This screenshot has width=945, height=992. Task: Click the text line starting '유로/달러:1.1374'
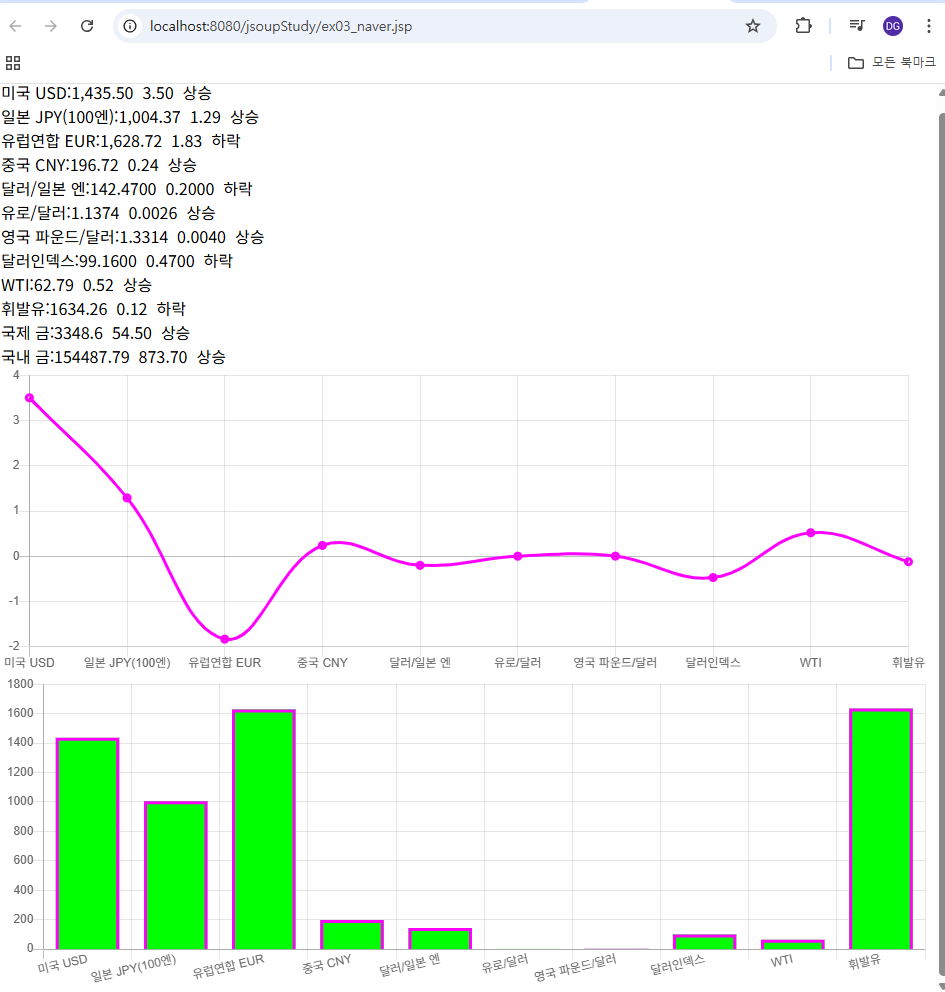(x=108, y=213)
